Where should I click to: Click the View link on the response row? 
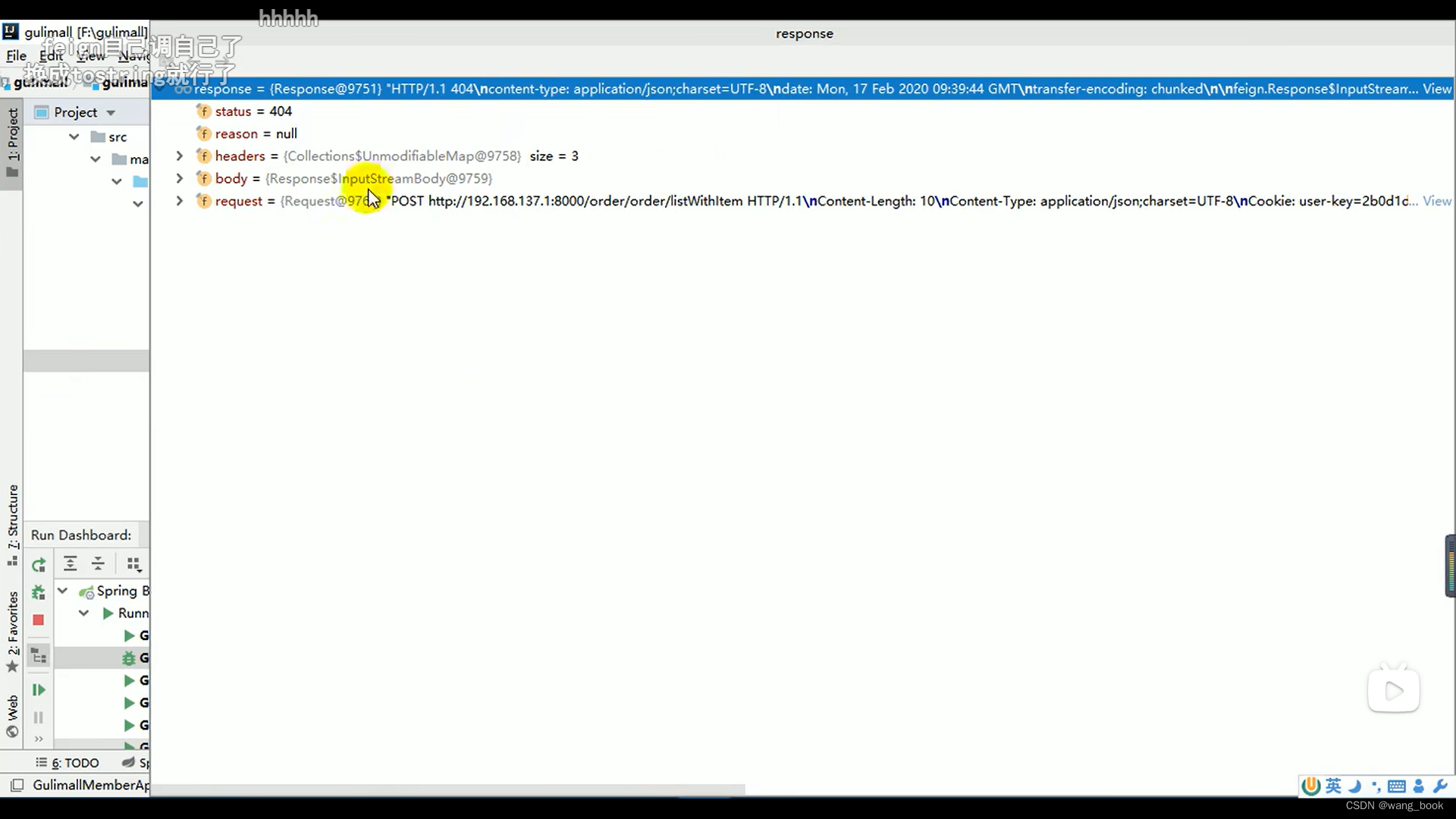[1437, 89]
